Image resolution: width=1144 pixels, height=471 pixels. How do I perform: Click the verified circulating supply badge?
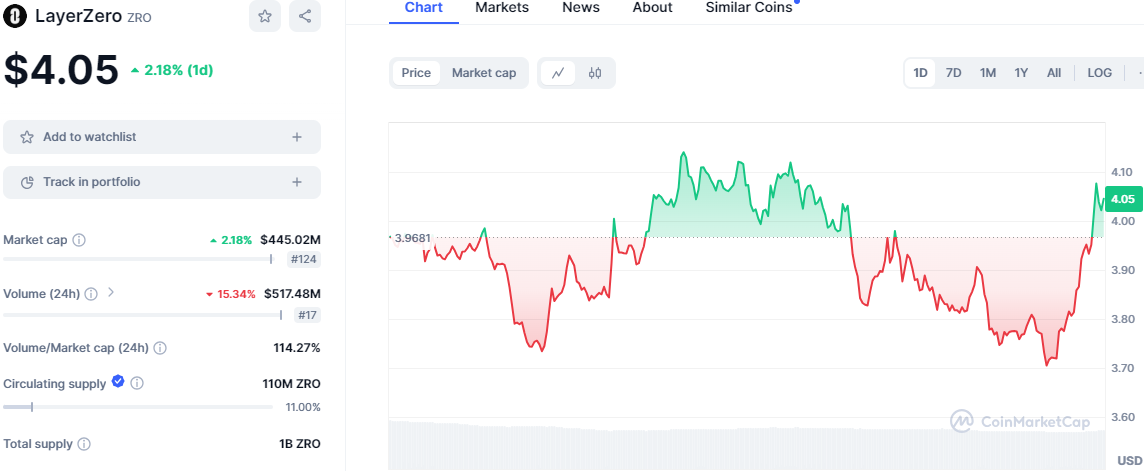117,381
